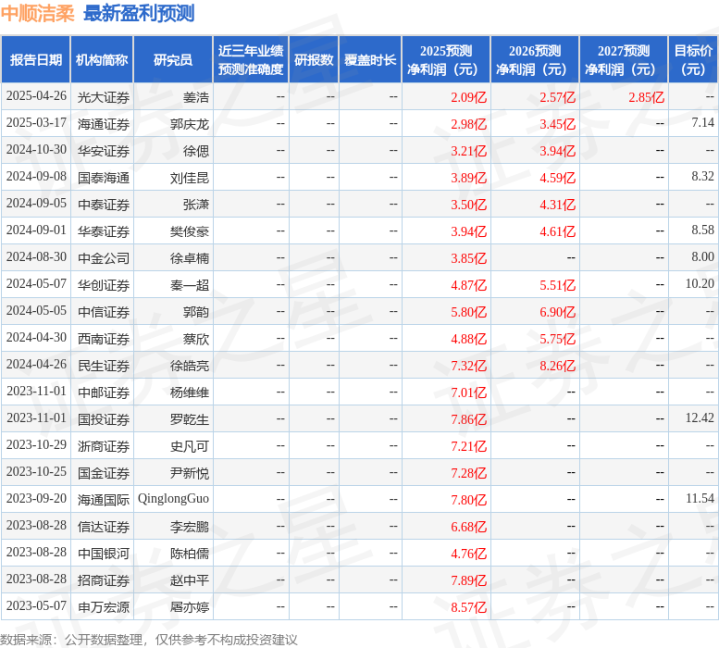Viewport: 719px width, 648px height.
Task: Select the 国泰海通 institution cell
Action: 103,177
